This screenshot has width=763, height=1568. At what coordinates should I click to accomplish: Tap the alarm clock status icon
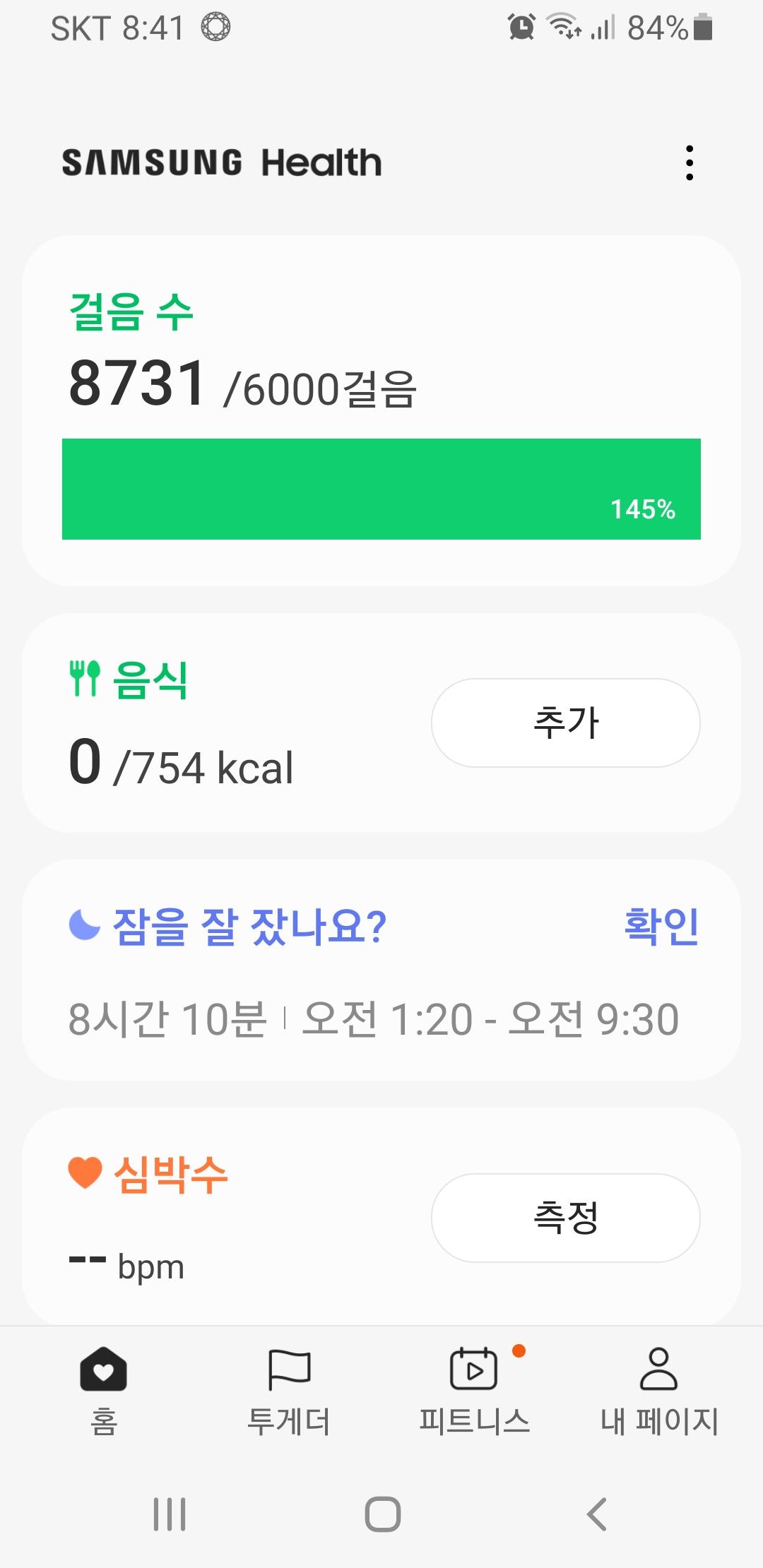(521, 28)
